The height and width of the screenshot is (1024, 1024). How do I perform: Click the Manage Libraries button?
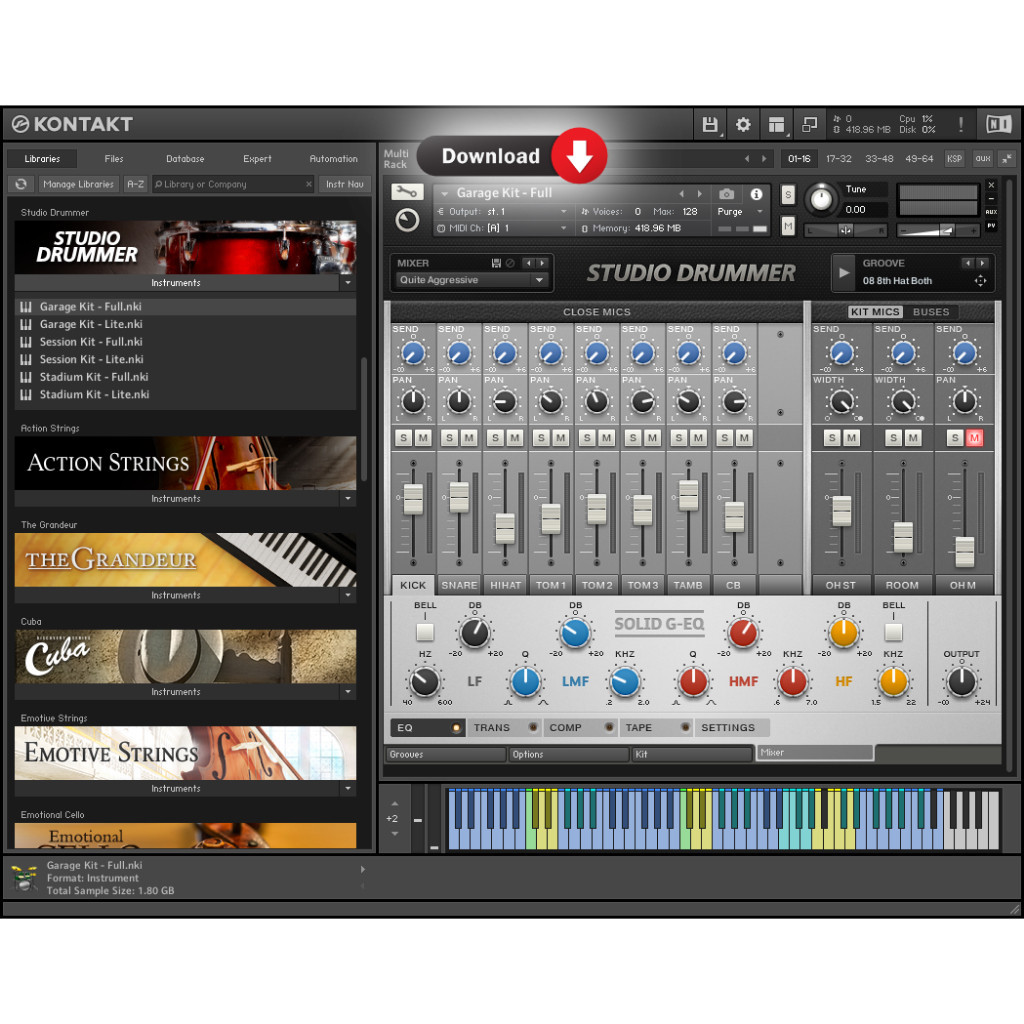(x=78, y=184)
